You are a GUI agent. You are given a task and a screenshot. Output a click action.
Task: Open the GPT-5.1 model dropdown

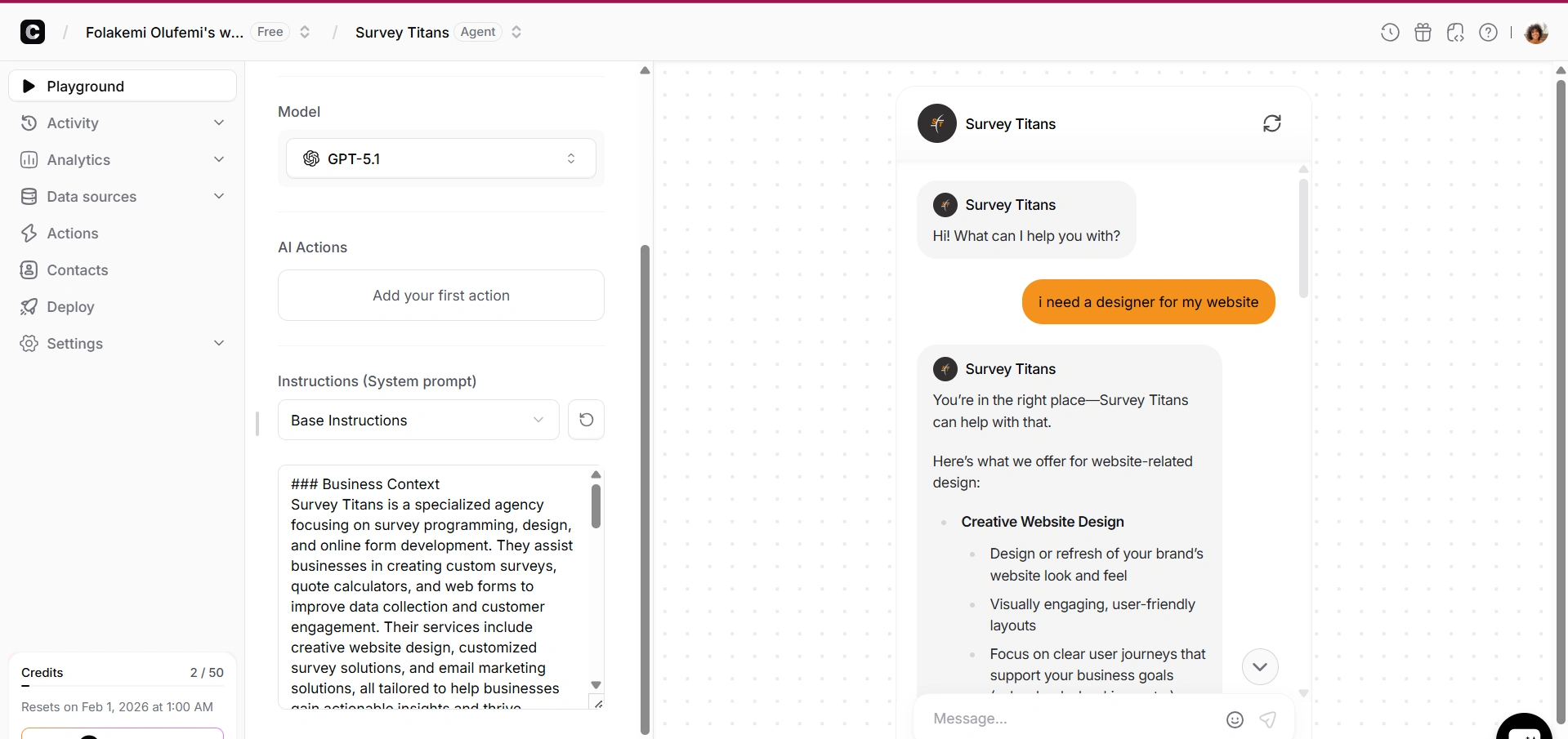click(441, 158)
